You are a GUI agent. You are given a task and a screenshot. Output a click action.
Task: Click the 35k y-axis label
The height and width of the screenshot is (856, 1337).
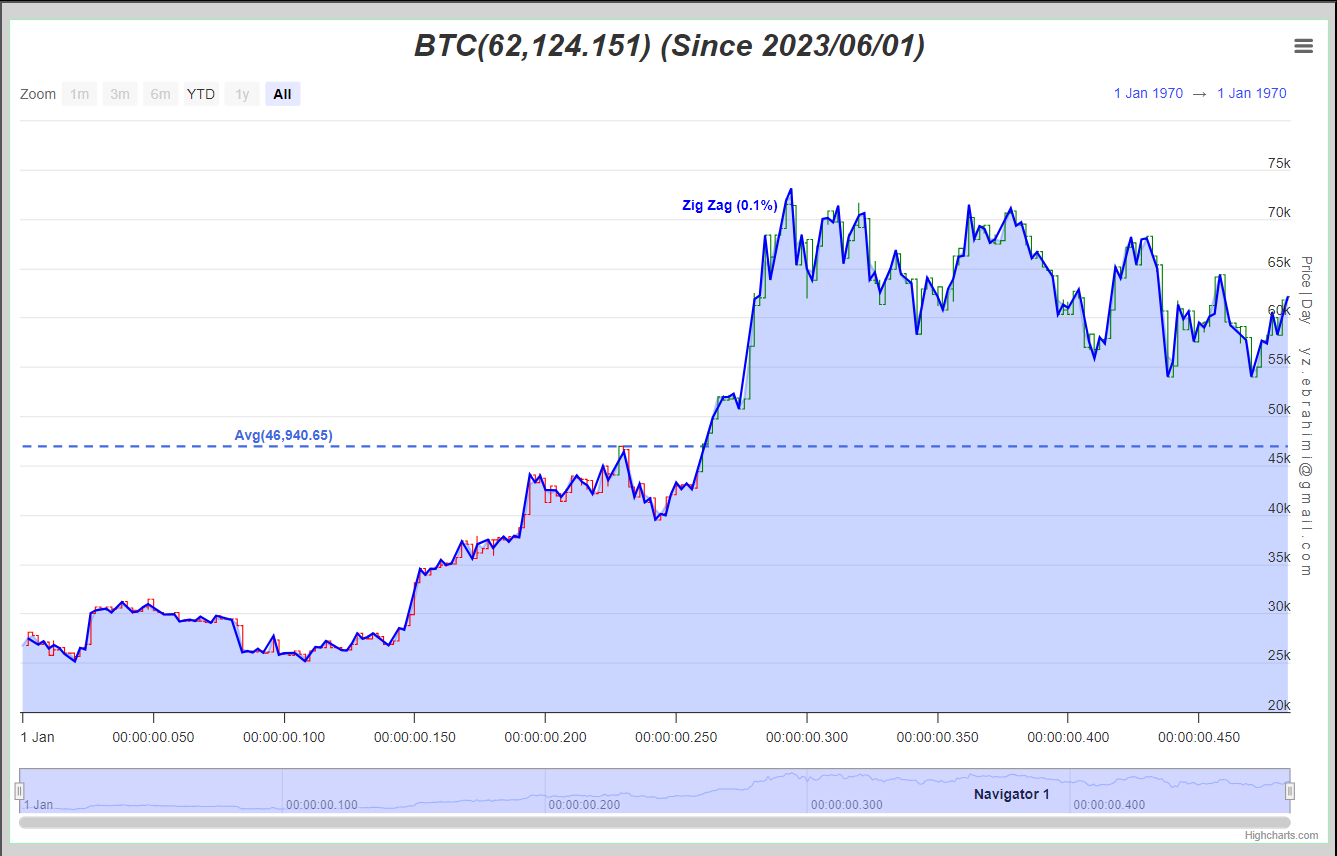point(1279,557)
